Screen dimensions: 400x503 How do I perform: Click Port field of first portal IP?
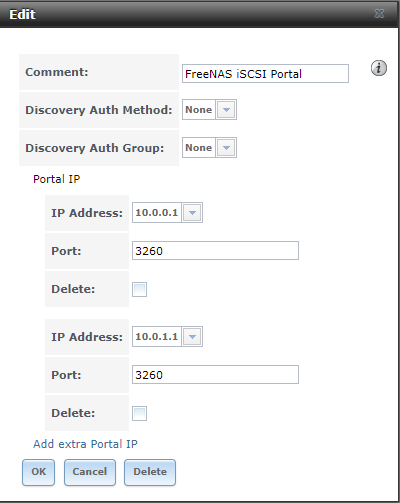click(x=215, y=251)
